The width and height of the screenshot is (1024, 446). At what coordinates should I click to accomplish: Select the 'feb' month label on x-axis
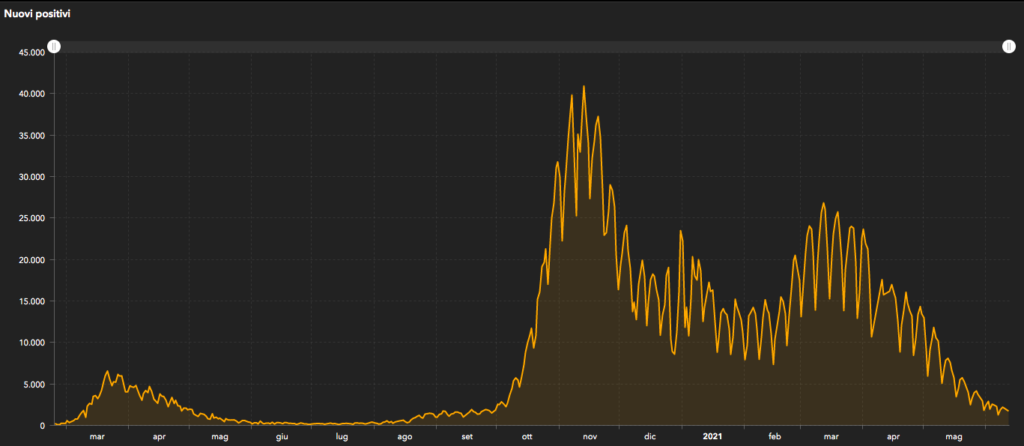tap(774, 437)
